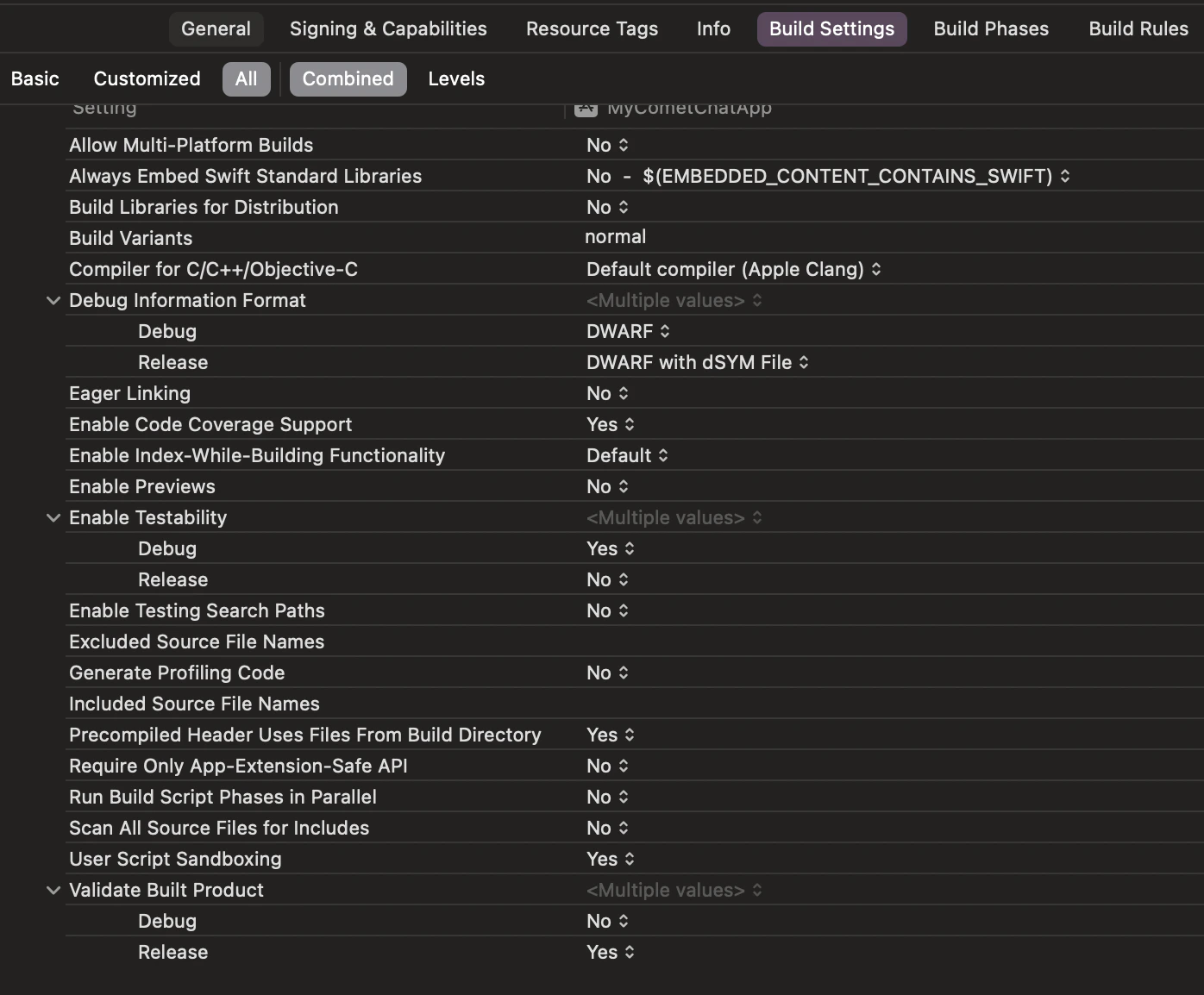The height and width of the screenshot is (995, 1204).
Task: Select the Combined view mode
Action: pyautogui.click(x=348, y=78)
